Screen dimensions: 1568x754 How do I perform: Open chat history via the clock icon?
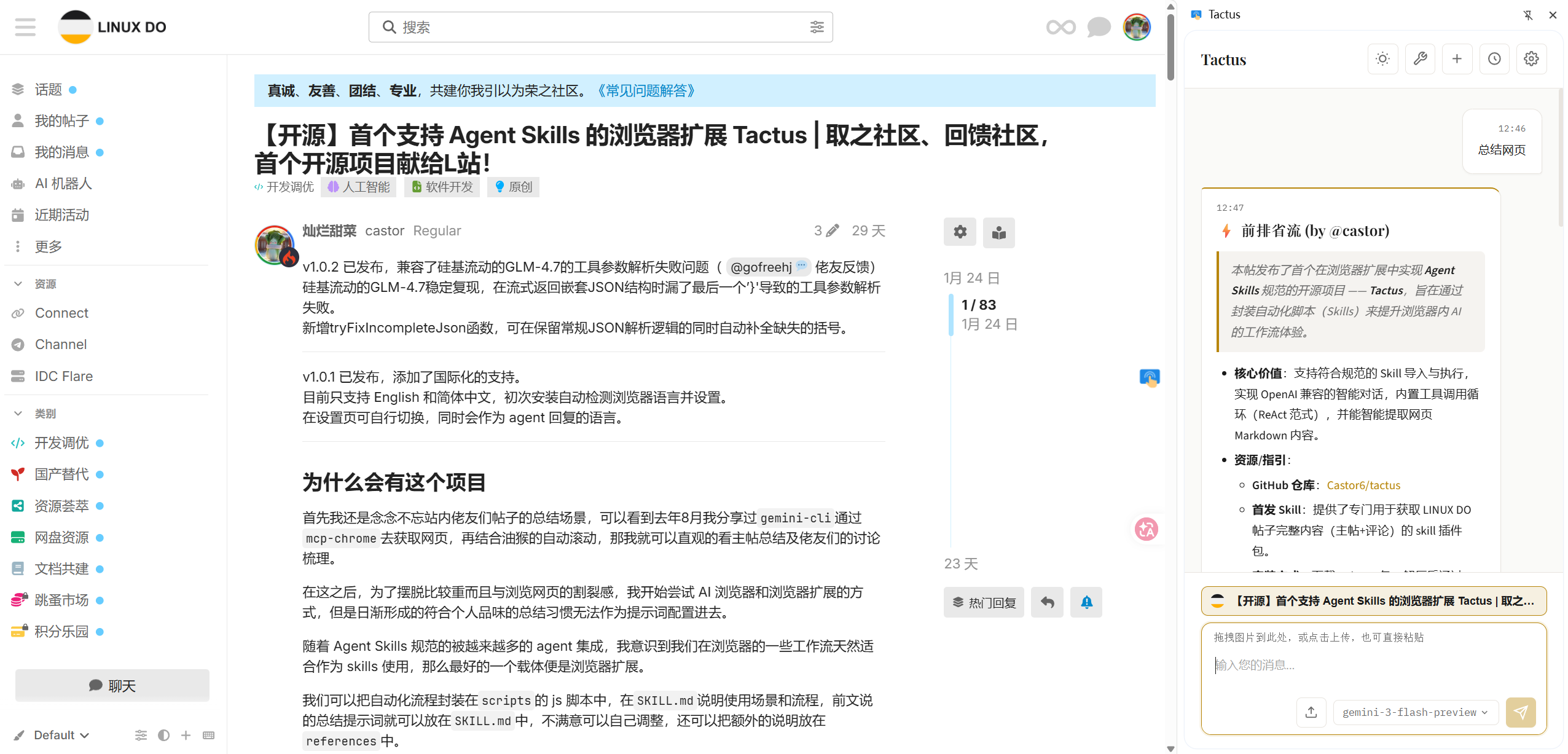tap(1494, 58)
